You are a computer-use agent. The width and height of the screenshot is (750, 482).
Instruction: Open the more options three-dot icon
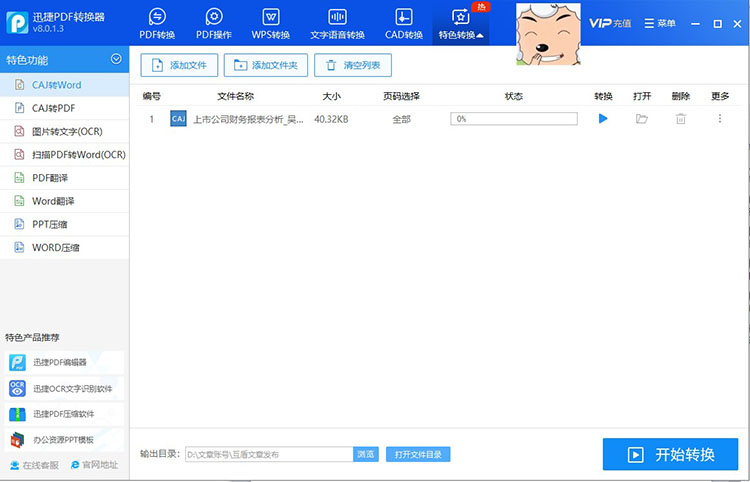[x=719, y=119]
